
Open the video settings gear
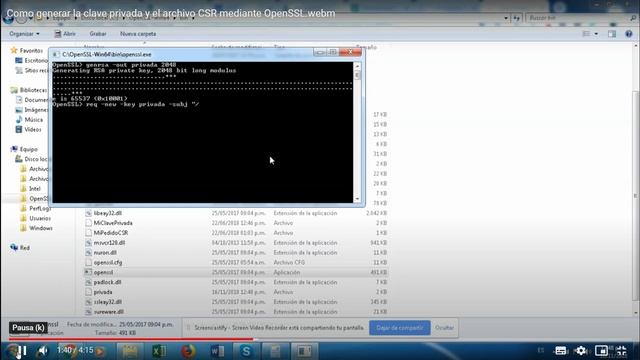coord(581,351)
